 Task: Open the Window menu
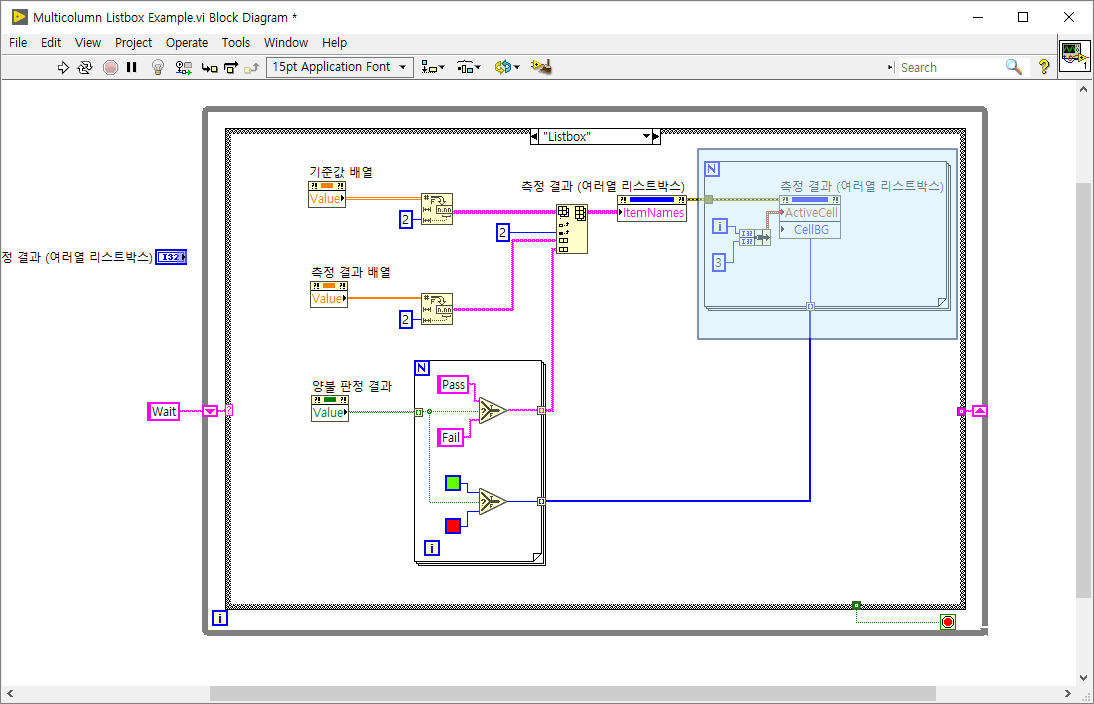(x=286, y=43)
